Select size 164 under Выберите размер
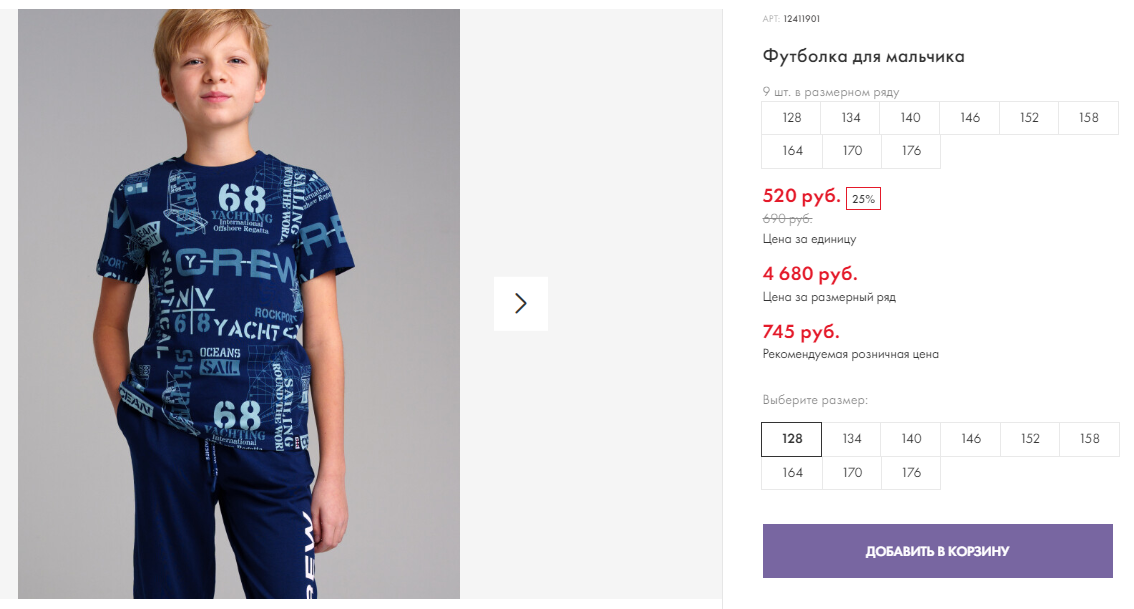The width and height of the screenshot is (1134, 609). (792, 473)
